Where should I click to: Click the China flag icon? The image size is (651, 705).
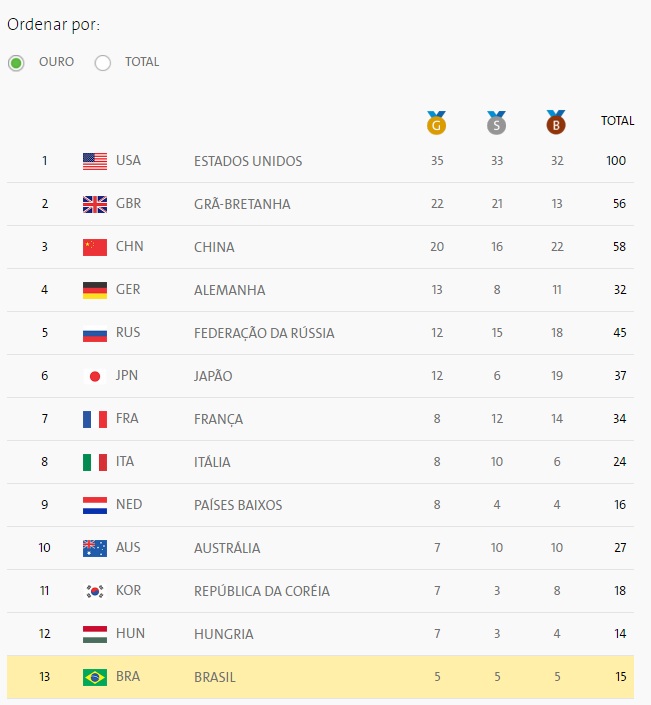(x=95, y=247)
